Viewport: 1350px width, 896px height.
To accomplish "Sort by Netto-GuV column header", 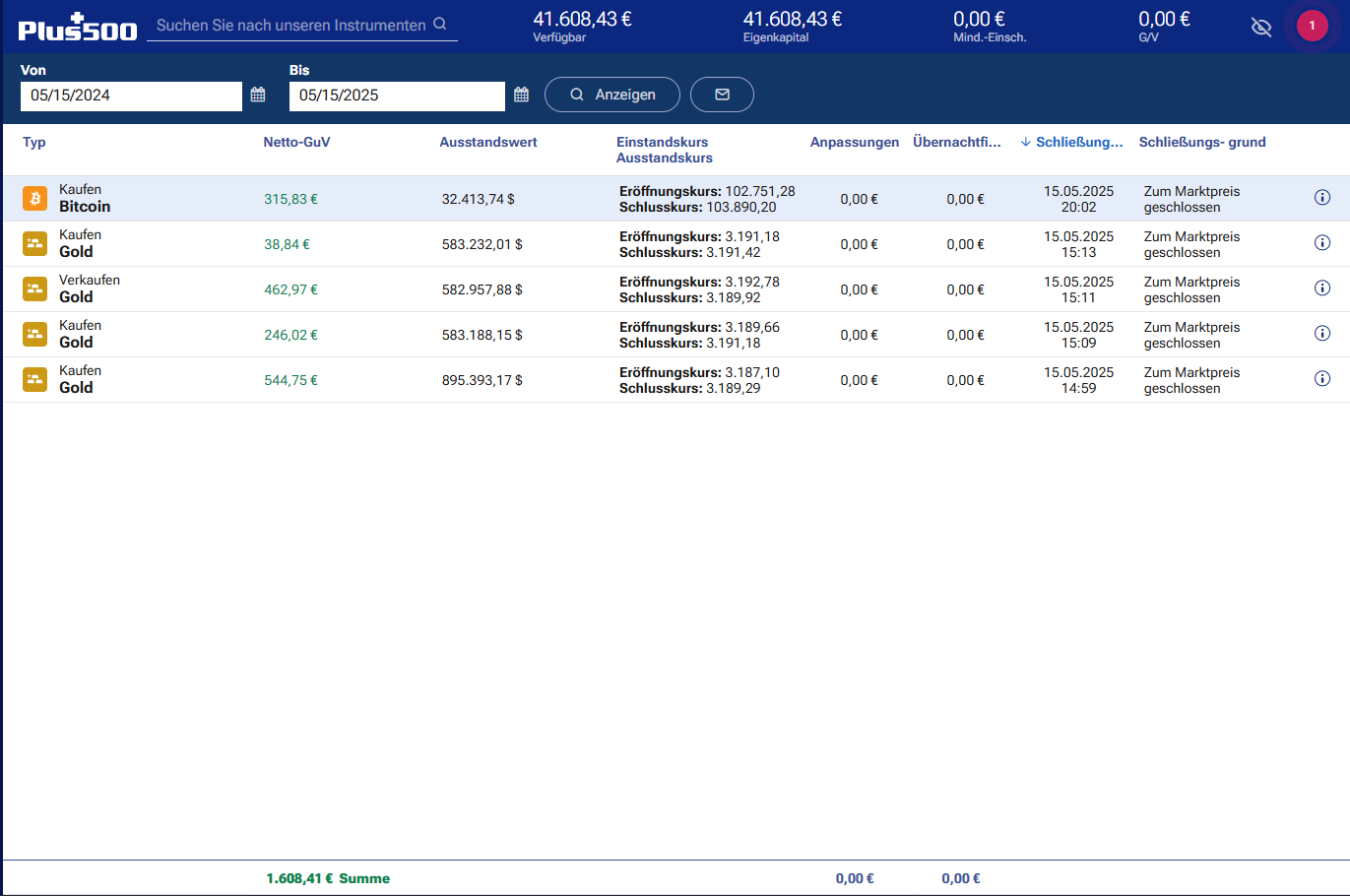I will [x=296, y=142].
